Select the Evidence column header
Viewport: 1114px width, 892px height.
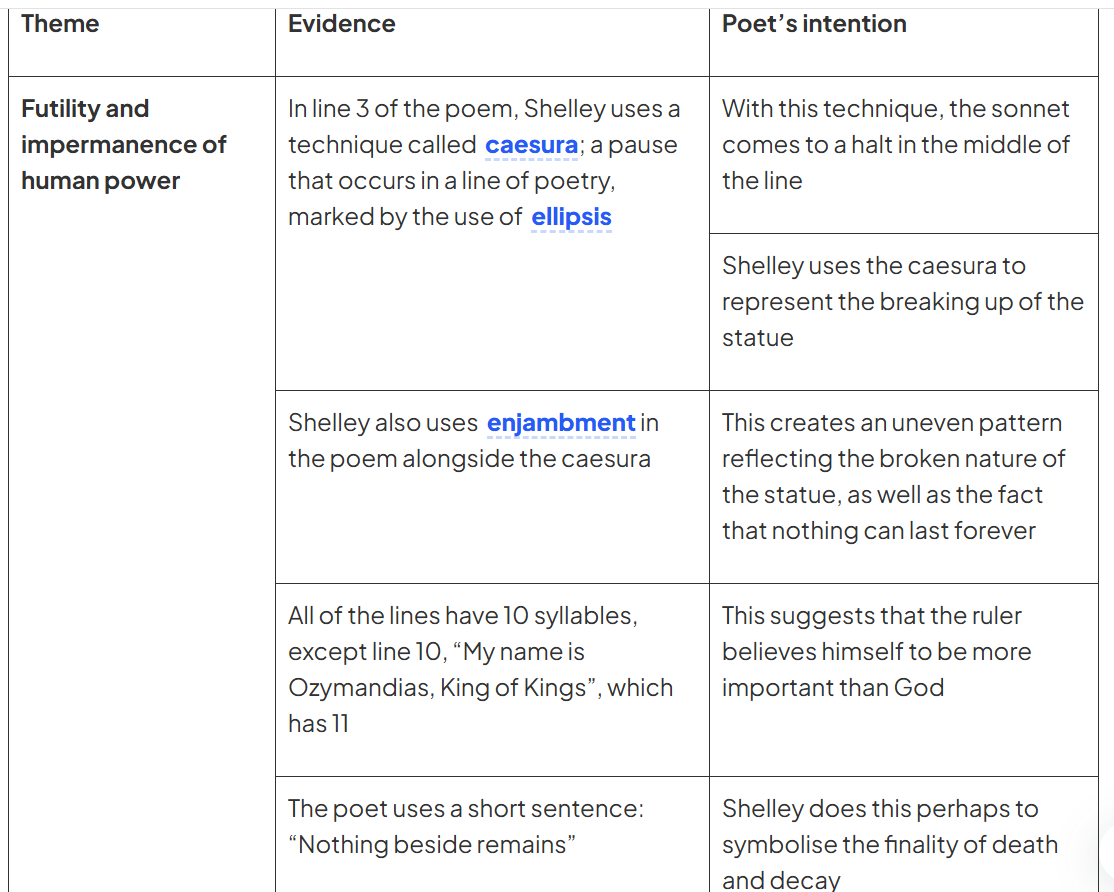342,23
